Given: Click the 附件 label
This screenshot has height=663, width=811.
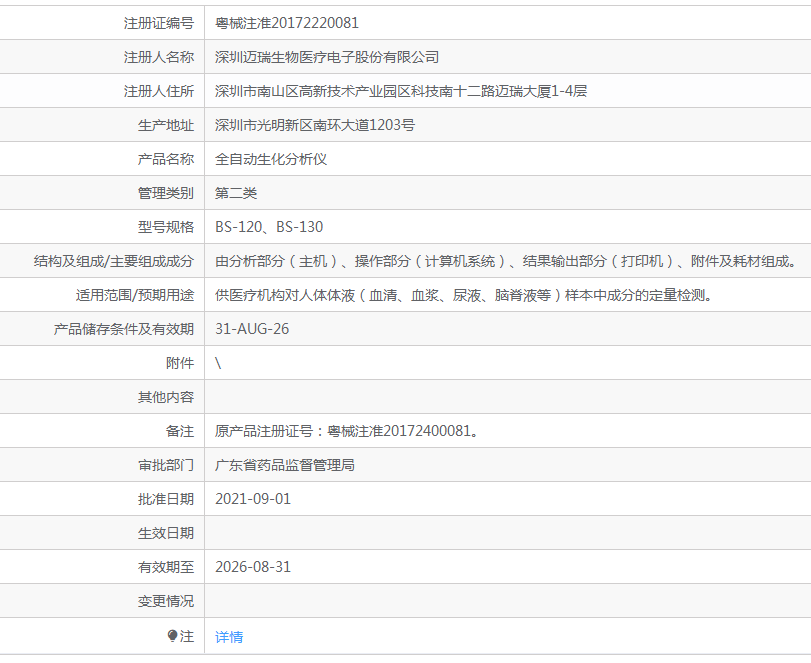Looking at the screenshot, I should [x=180, y=363].
